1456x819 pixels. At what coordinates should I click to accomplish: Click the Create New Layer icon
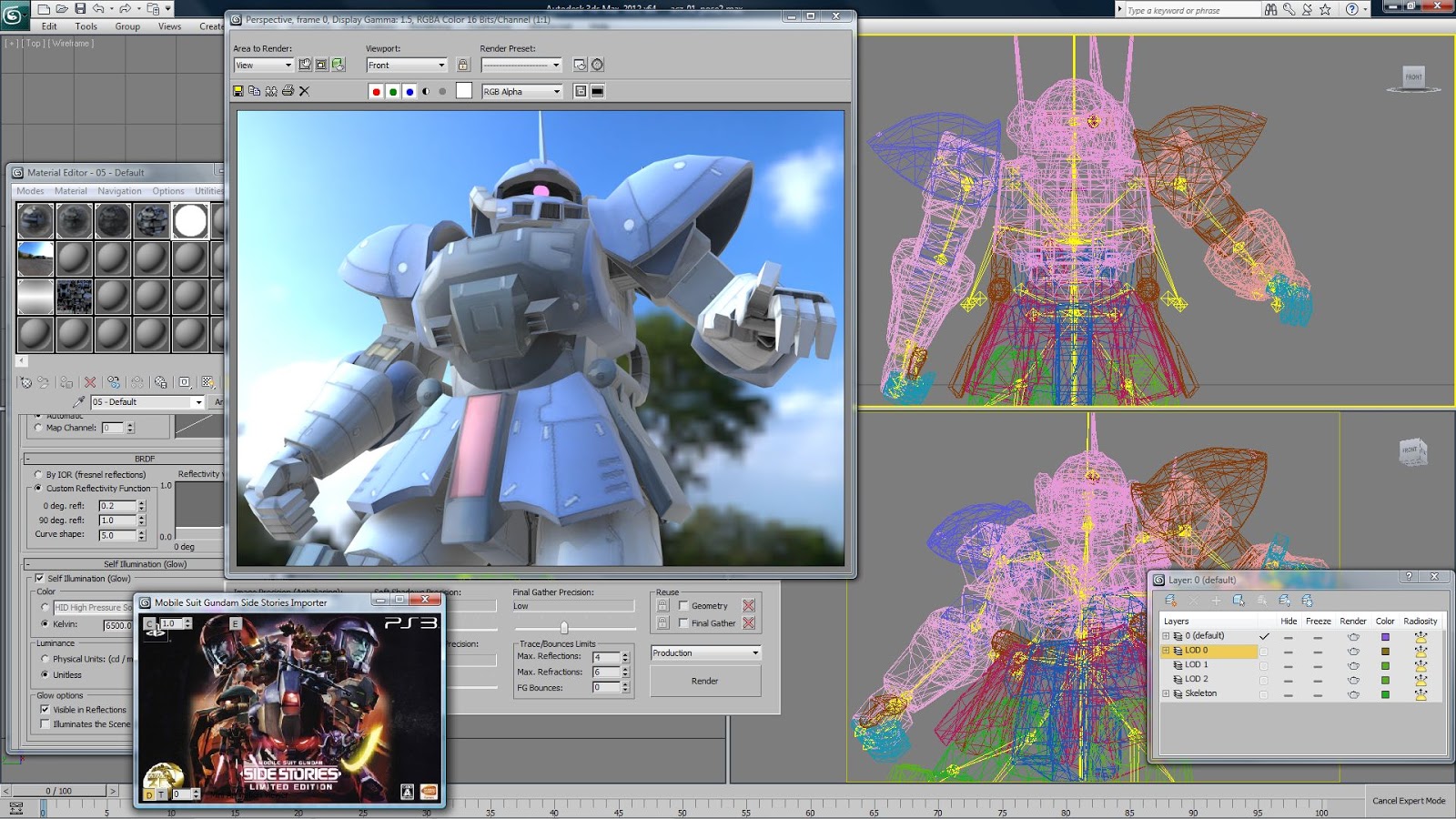(1170, 601)
